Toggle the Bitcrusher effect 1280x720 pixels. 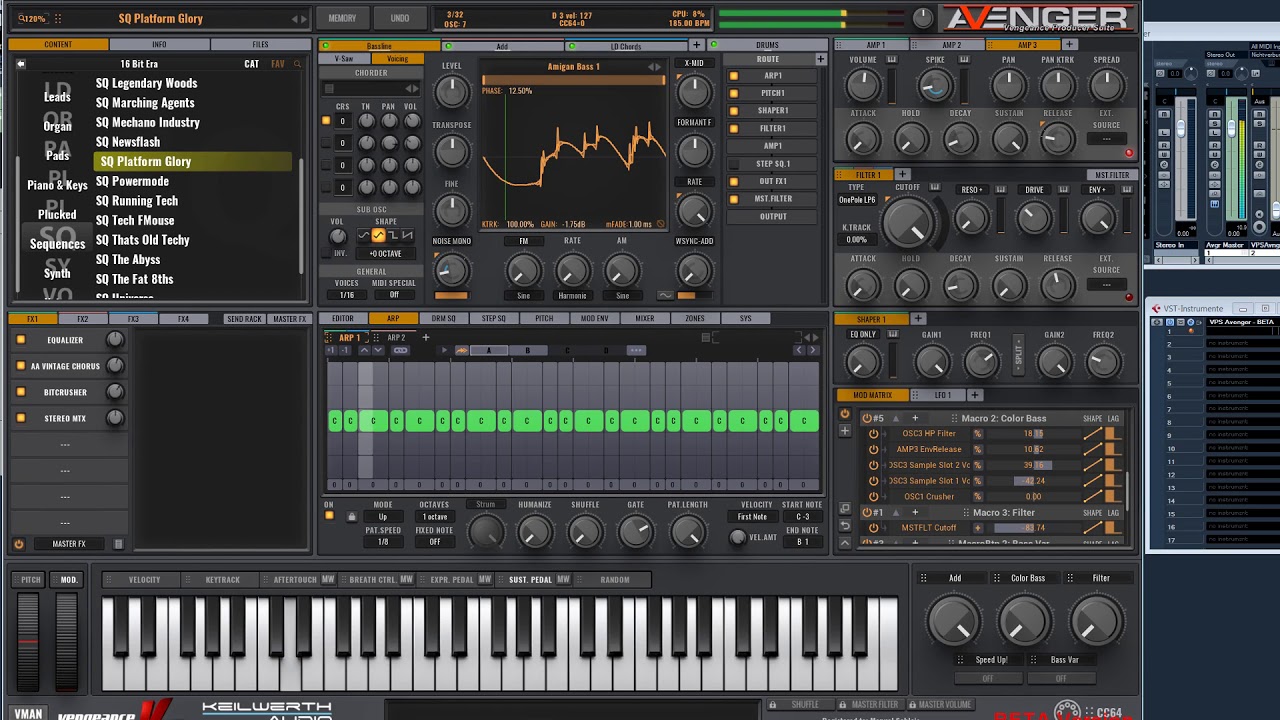point(20,392)
